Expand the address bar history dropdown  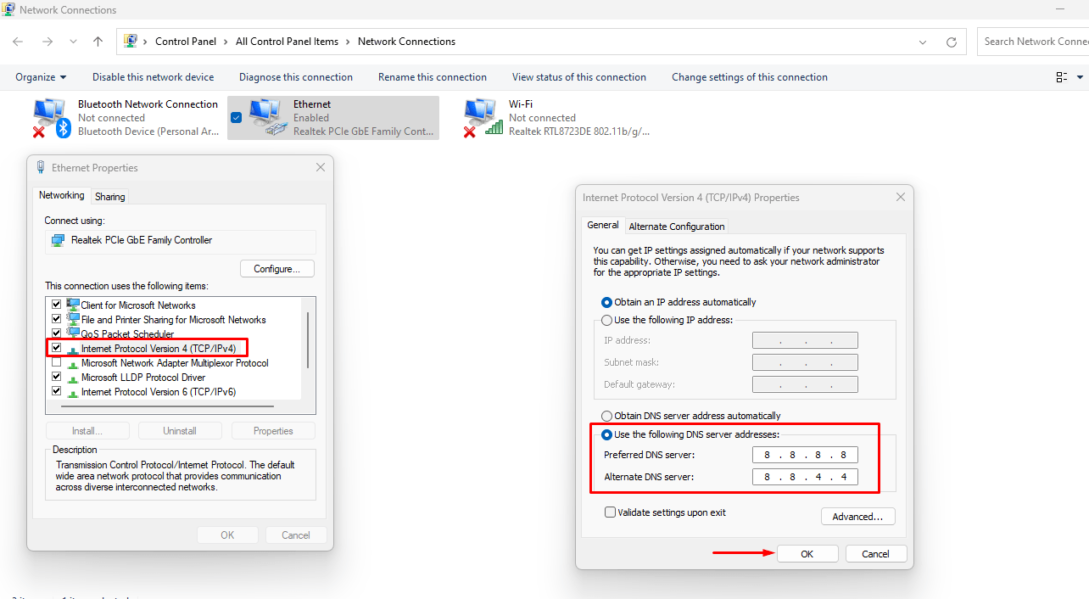click(x=923, y=42)
